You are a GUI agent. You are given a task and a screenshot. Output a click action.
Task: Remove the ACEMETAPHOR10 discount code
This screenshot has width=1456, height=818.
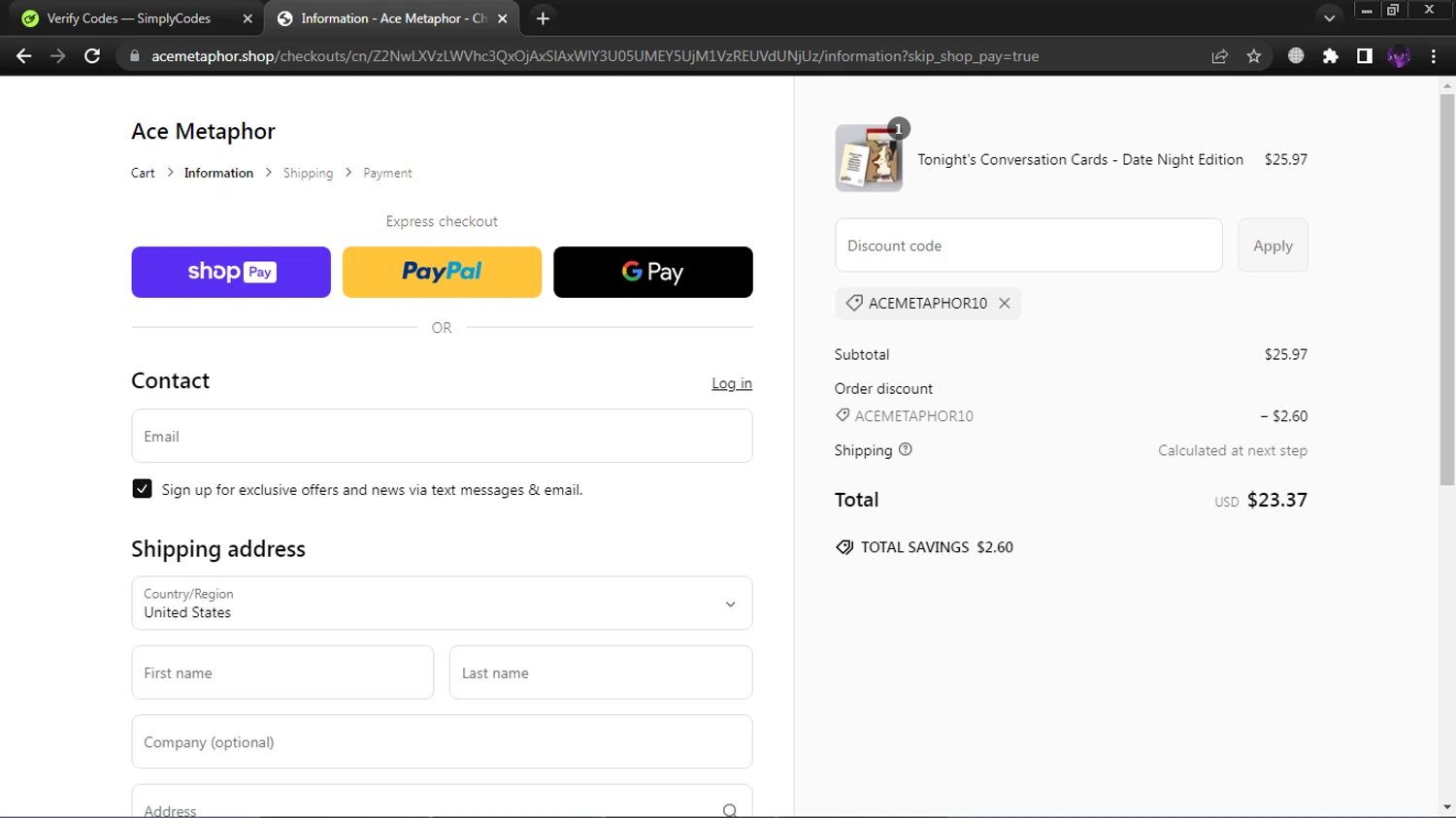point(1005,303)
